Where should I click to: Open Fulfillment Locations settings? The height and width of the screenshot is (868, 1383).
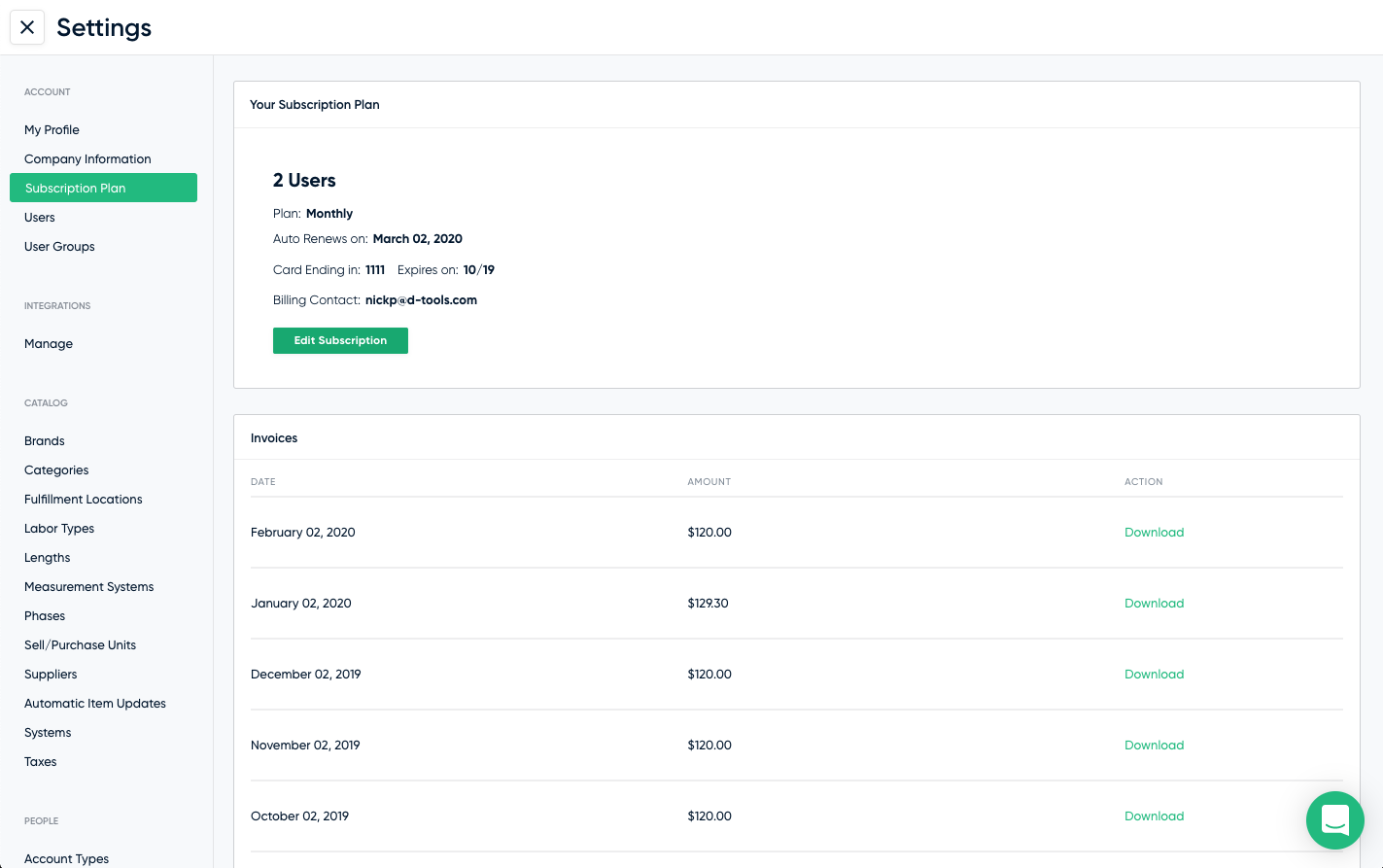pos(83,499)
